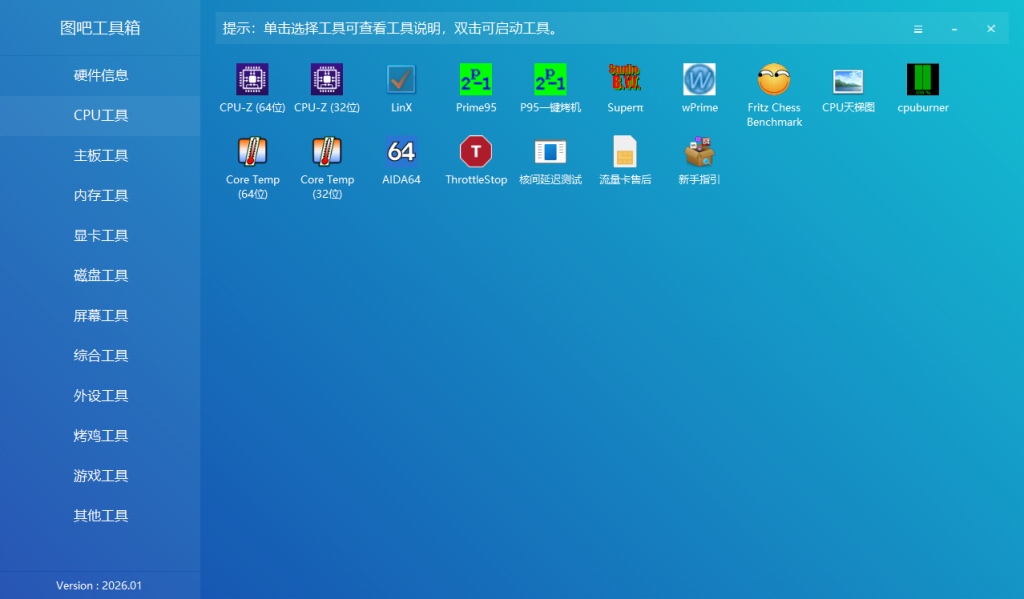Screen dimensions: 1024x599
Task: Click the ThrottleStop icon
Action: click(476, 152)
